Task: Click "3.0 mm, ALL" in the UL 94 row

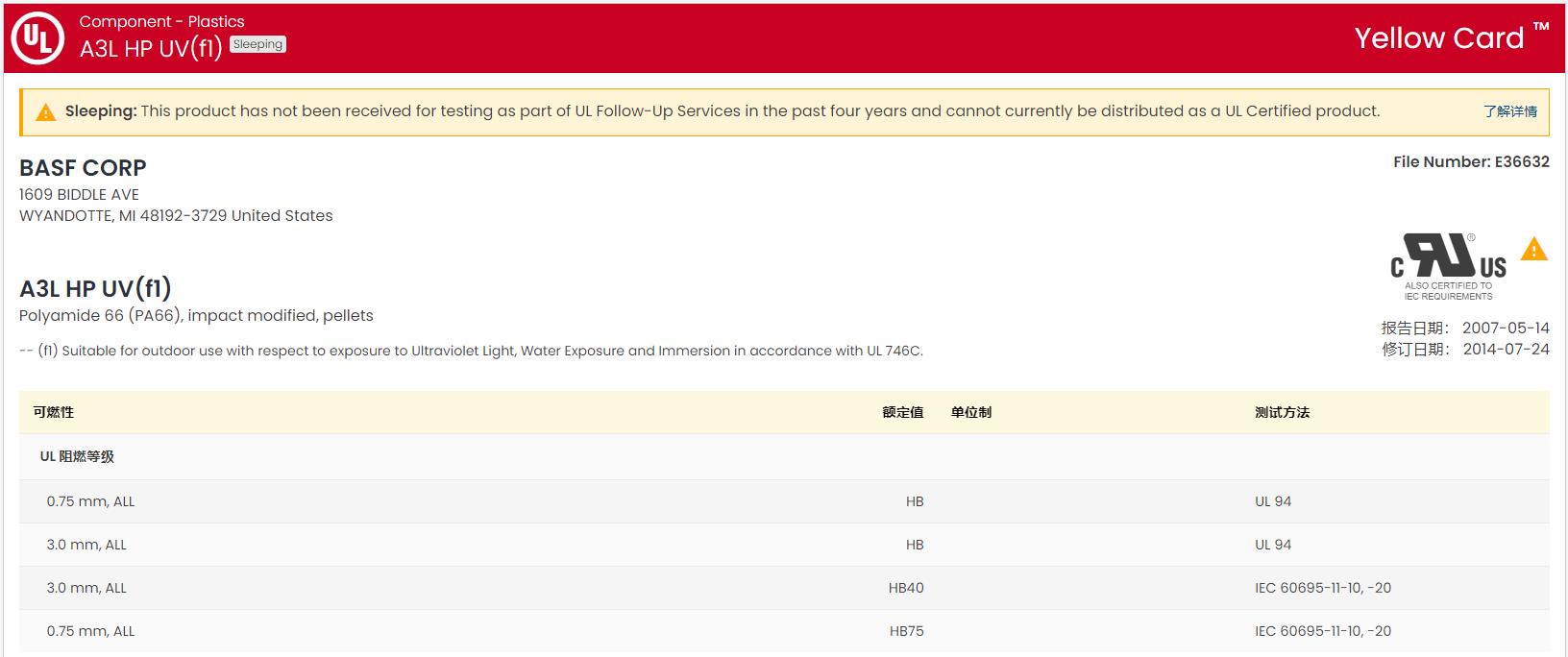Action: [86, 545]
